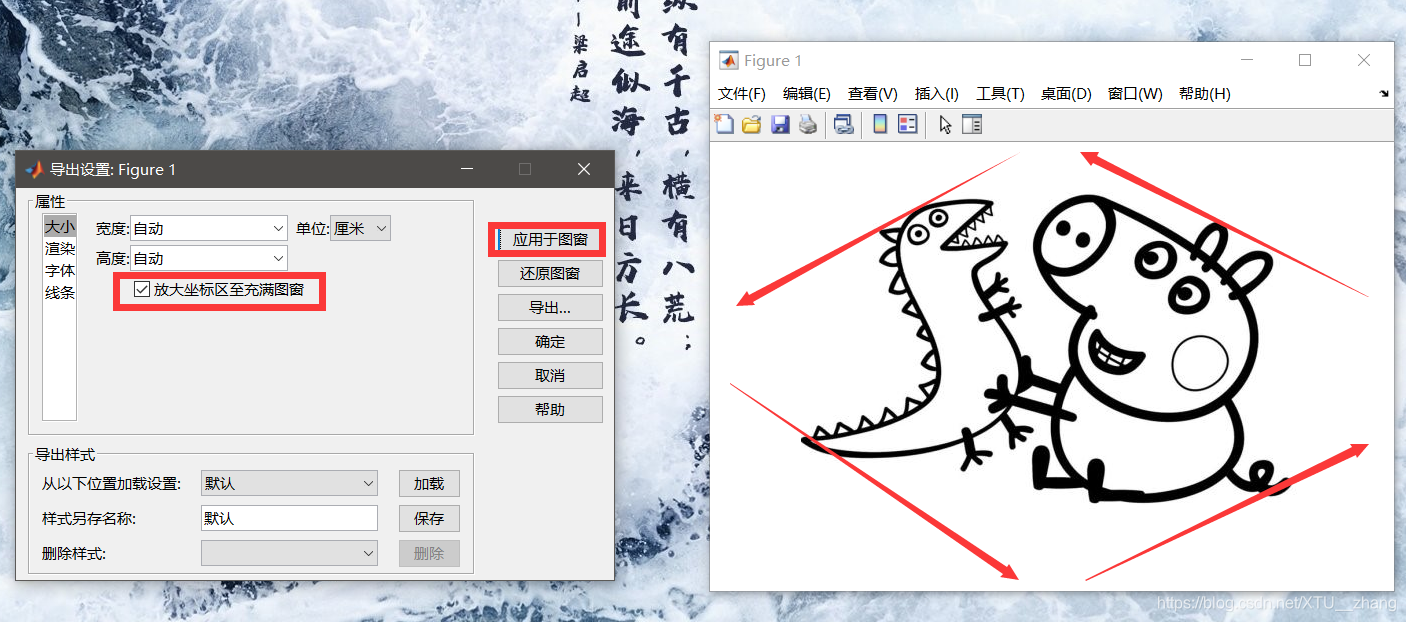Click 保存 save style button
Image resolution: width=1406 pixels, height=622 pixels.
[429, 518]
